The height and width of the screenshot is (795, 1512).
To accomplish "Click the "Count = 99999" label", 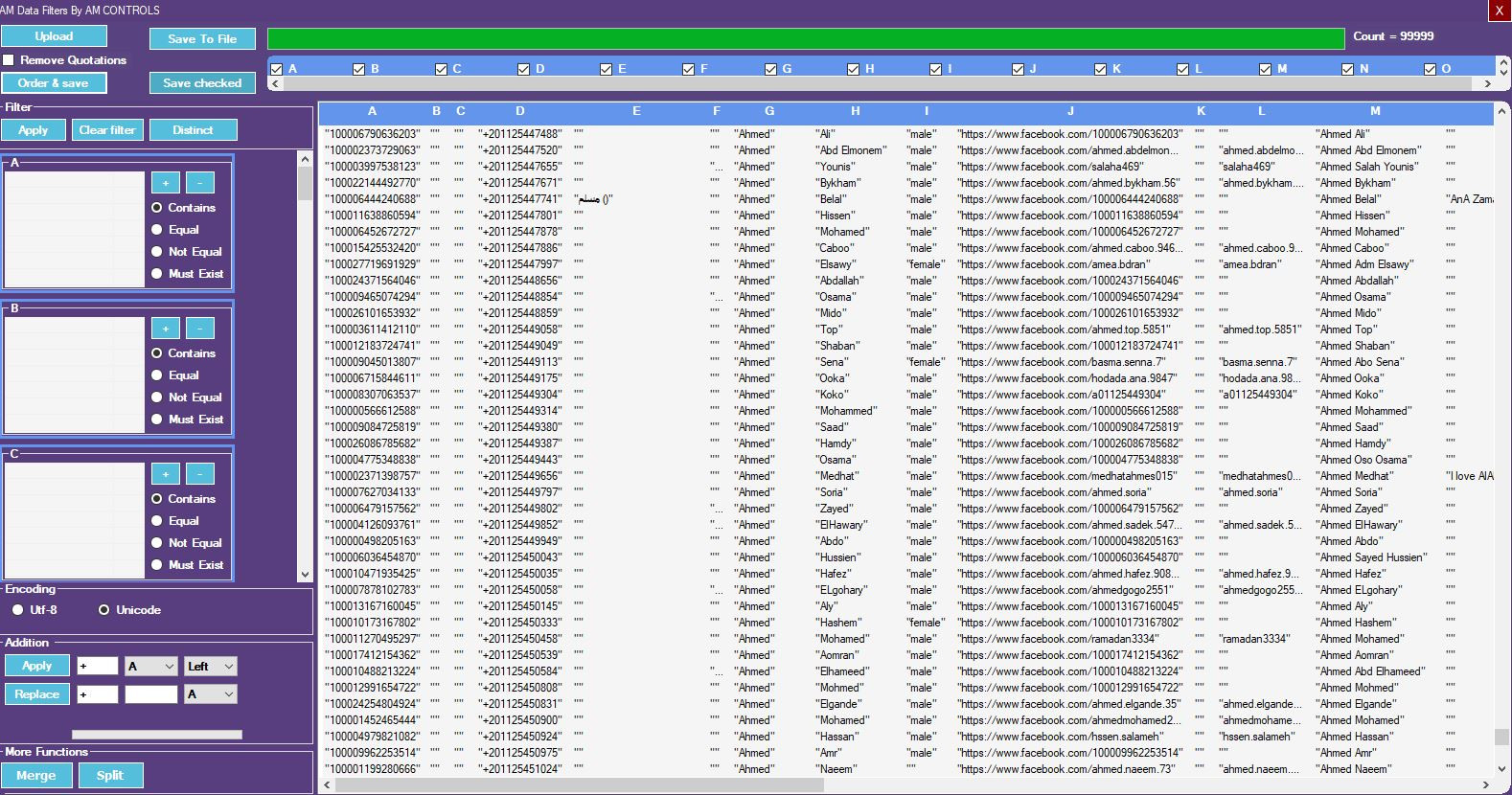I will (1393, 36).
